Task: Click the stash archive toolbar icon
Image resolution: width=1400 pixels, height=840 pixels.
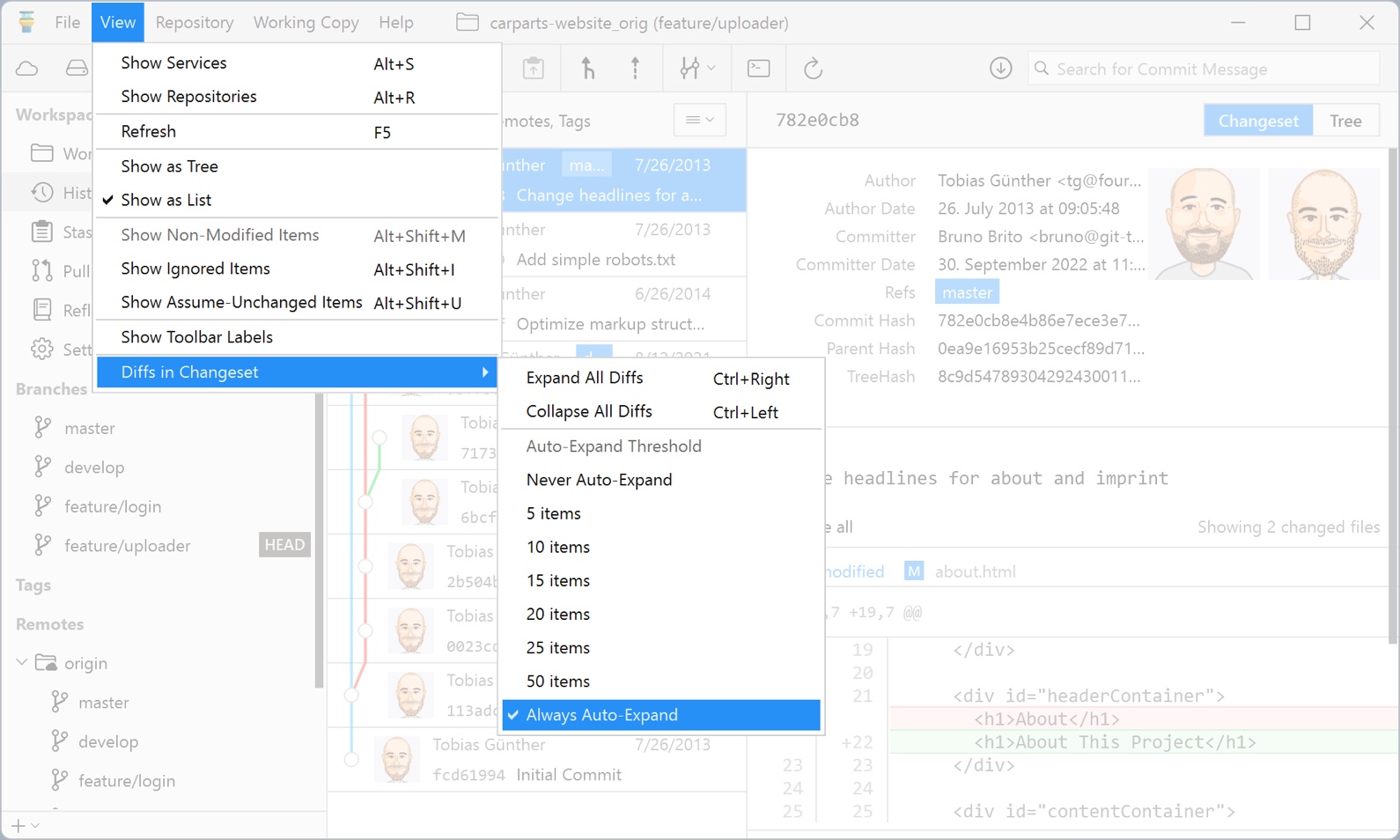Action: (x=534, y=69)
